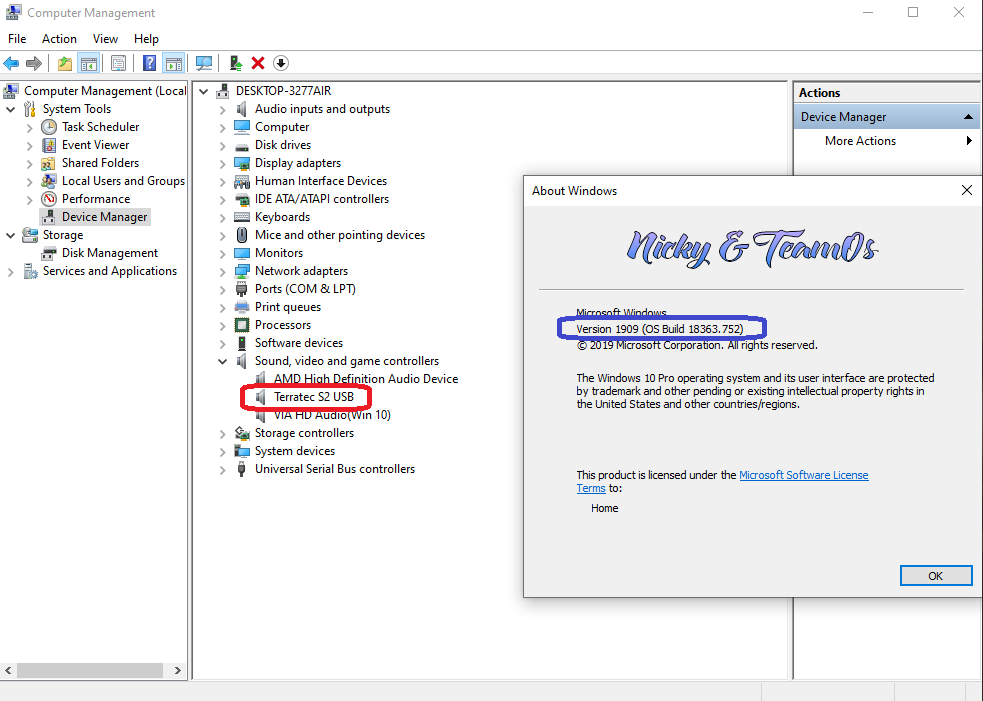Collapse Sound, video and game controllers

tap(223, 362)
